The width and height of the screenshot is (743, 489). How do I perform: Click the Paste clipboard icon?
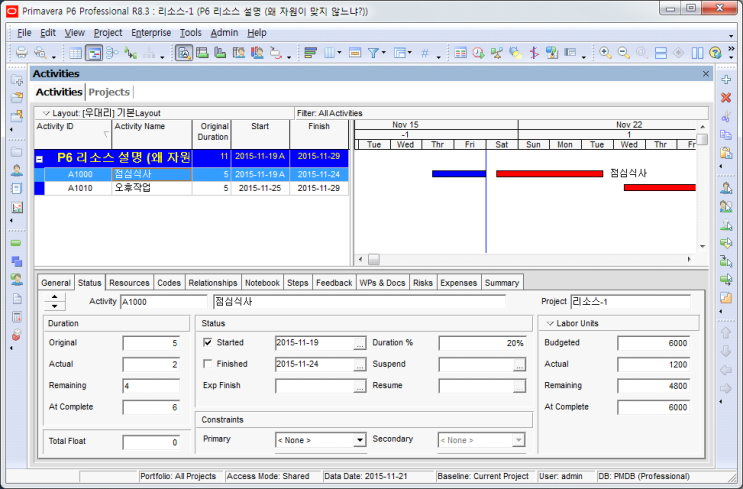pyautogui.click(x=726, y=153)
